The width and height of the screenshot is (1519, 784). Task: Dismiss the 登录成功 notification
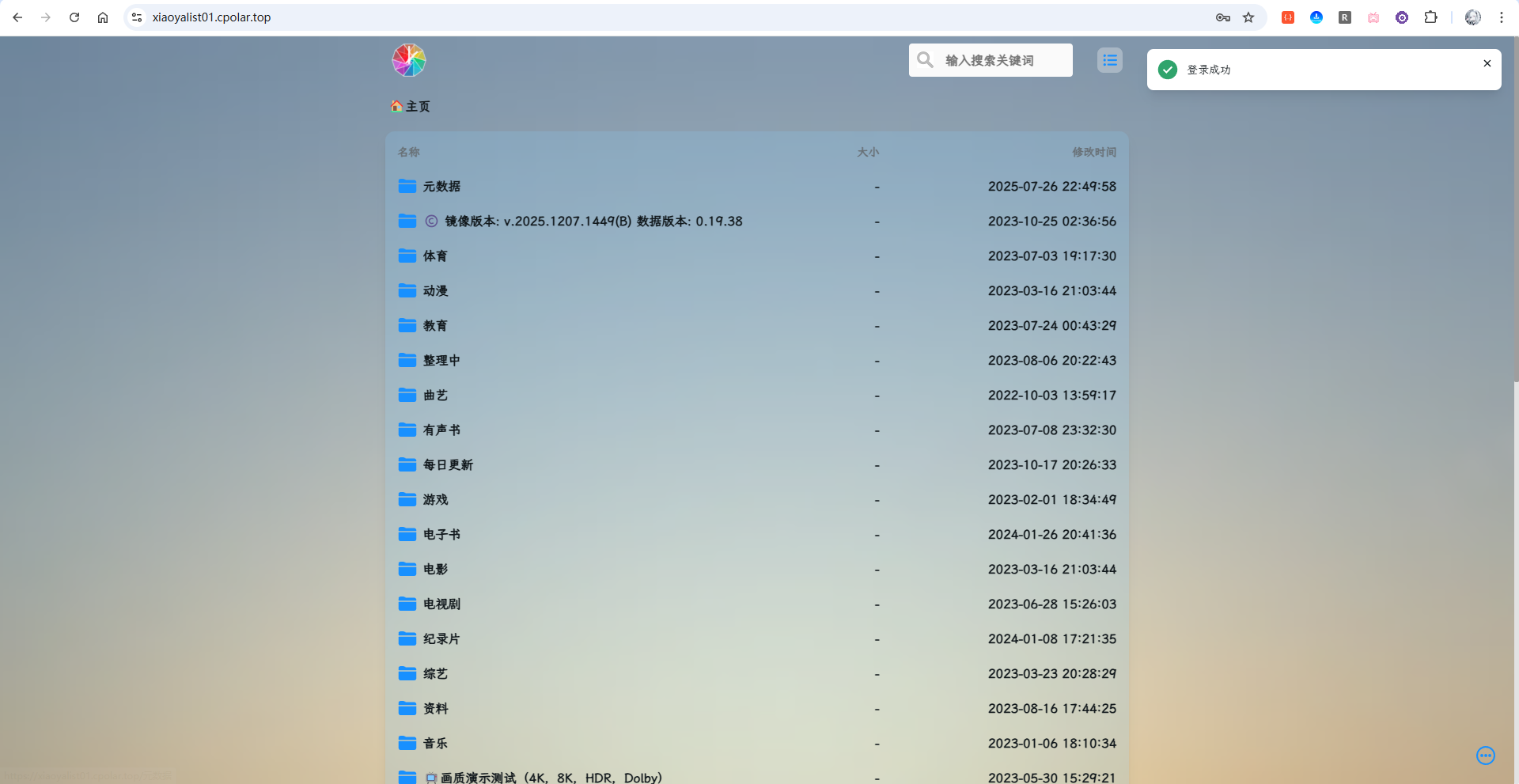[x=1487, y=63]
